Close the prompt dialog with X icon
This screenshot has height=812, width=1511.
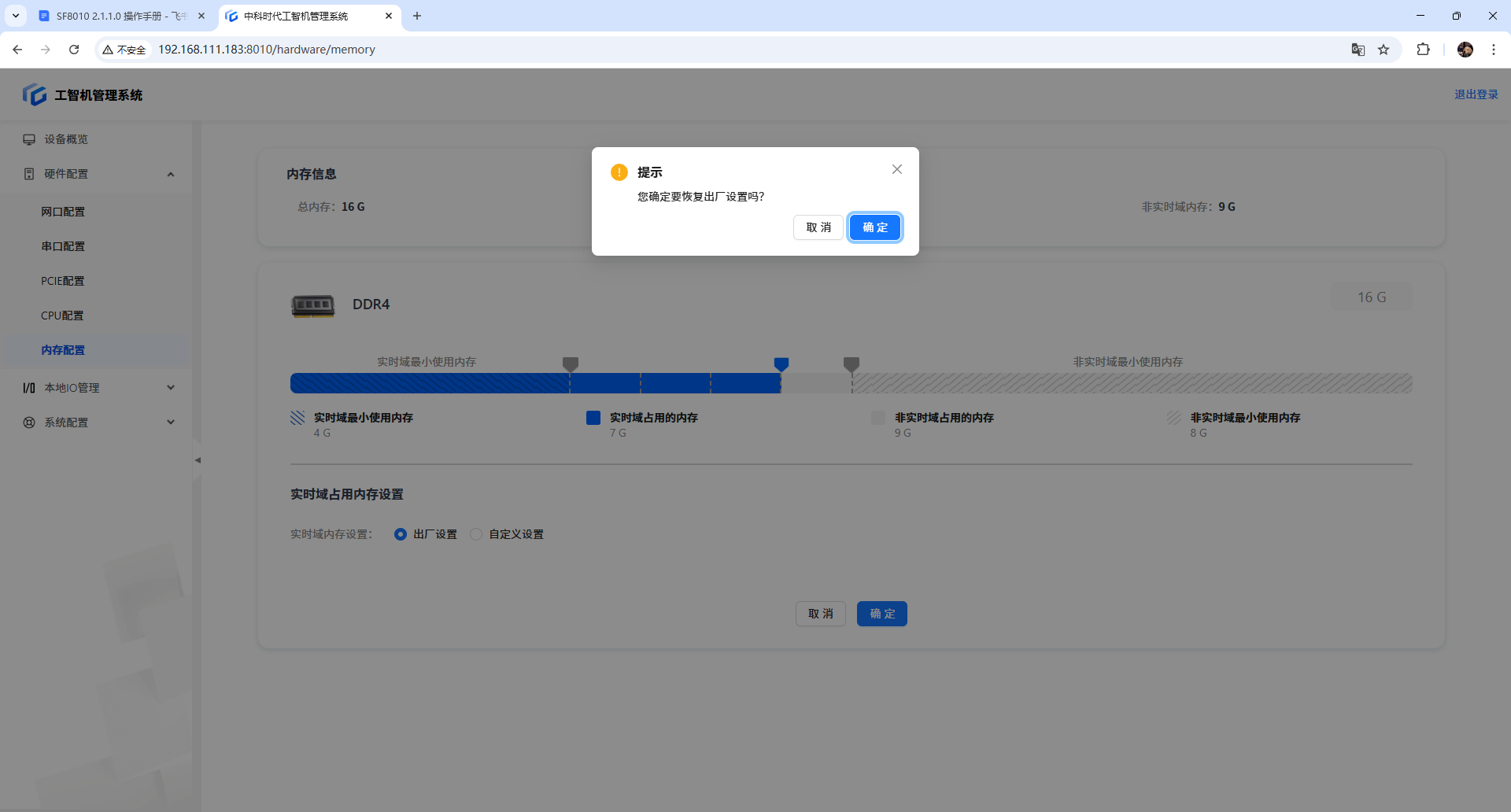896,169
